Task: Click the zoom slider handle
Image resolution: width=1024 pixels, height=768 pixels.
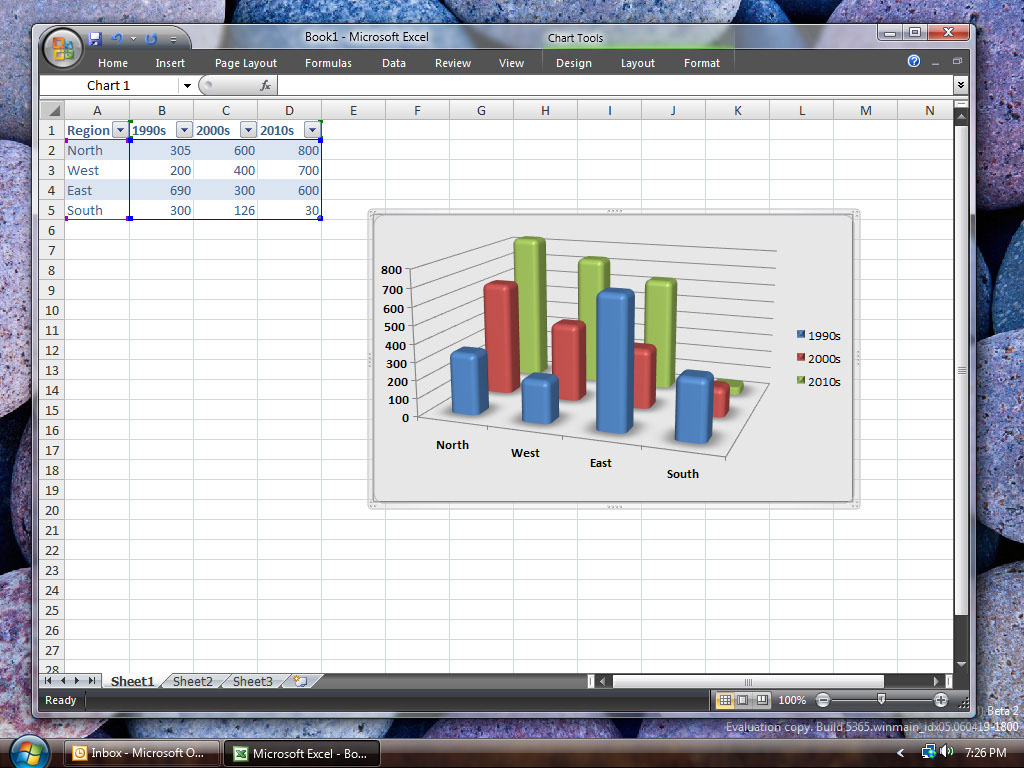Action: [881, 699]
